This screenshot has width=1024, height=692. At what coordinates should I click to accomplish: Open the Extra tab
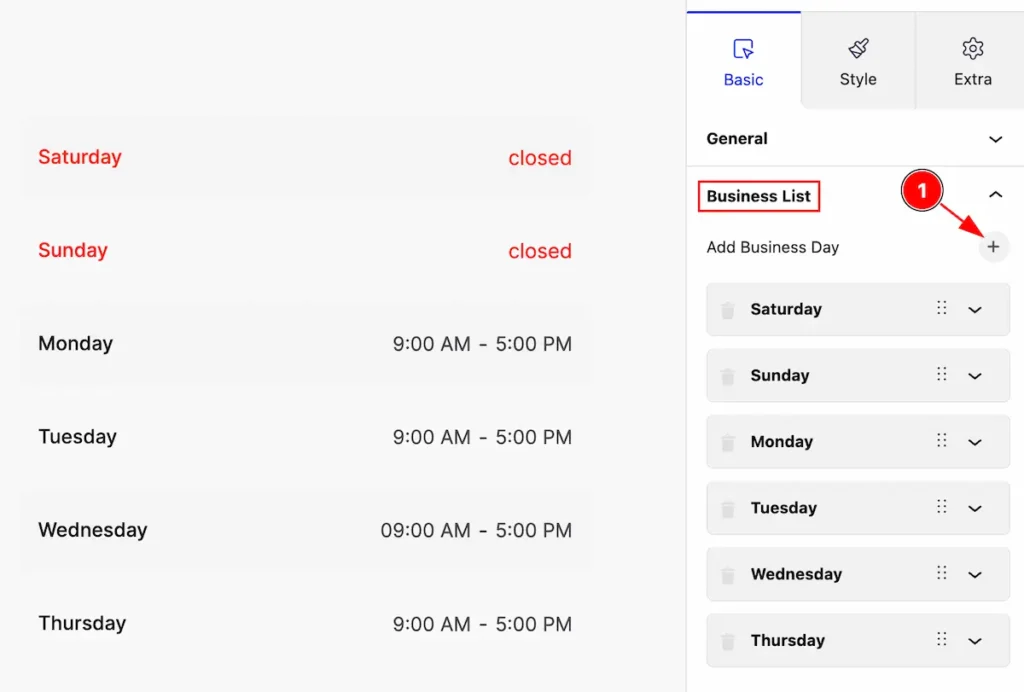(972, 61)
